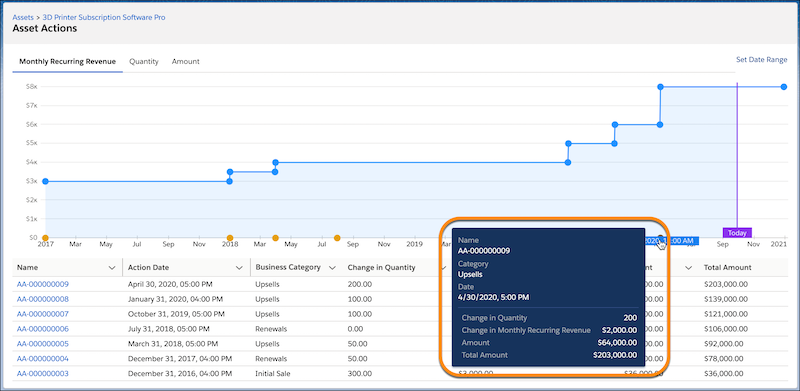800x391 pixels.
Task: Select the 'January 31, 2020, 04:00 PM' date cell
Action: coord(175,299)
